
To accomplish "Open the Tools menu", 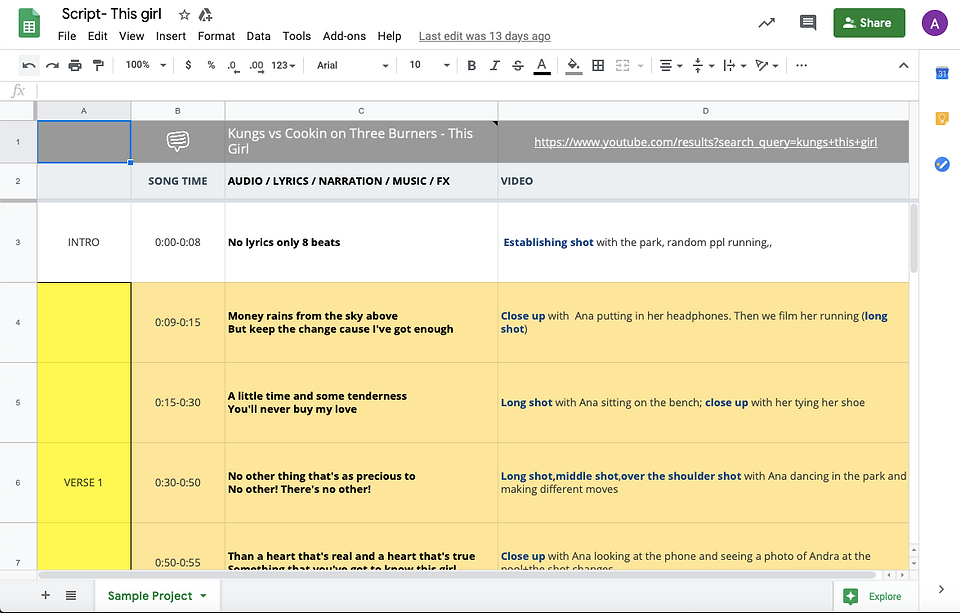I will point(297,36).
